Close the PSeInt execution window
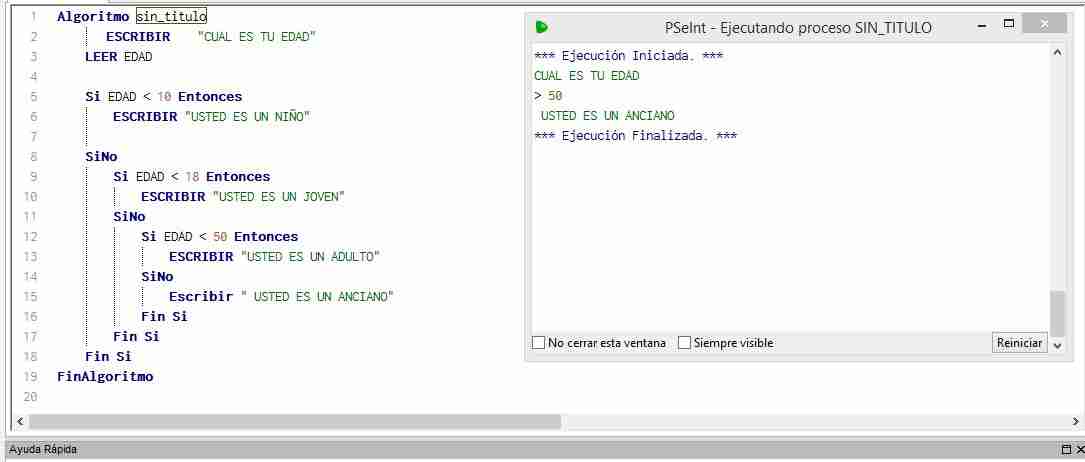Viewport: 1085px width, 462px height. pyautogui.click(x=1044, y=24)
